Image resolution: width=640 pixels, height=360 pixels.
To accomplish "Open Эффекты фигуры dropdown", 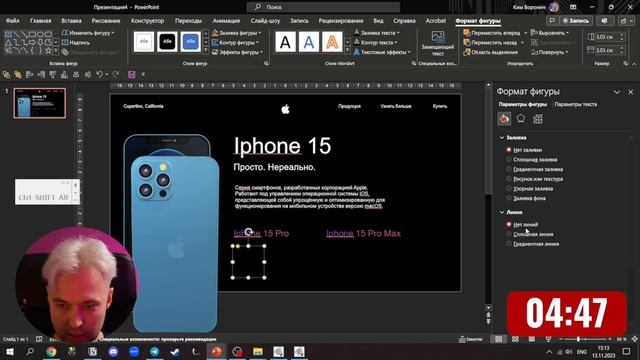I will 238,52.
